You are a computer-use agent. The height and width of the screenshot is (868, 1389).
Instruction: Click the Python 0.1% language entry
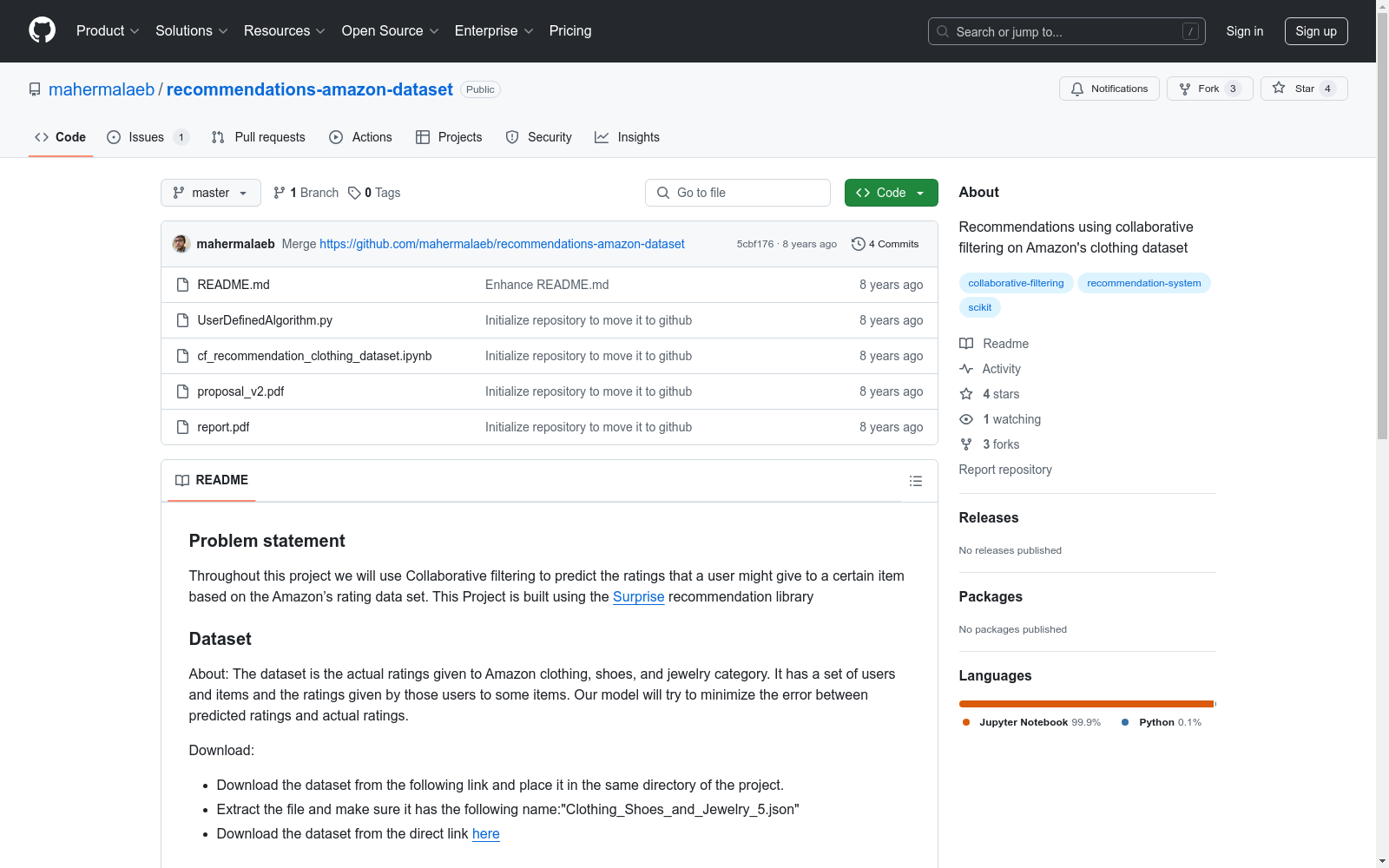(1162, 722)
